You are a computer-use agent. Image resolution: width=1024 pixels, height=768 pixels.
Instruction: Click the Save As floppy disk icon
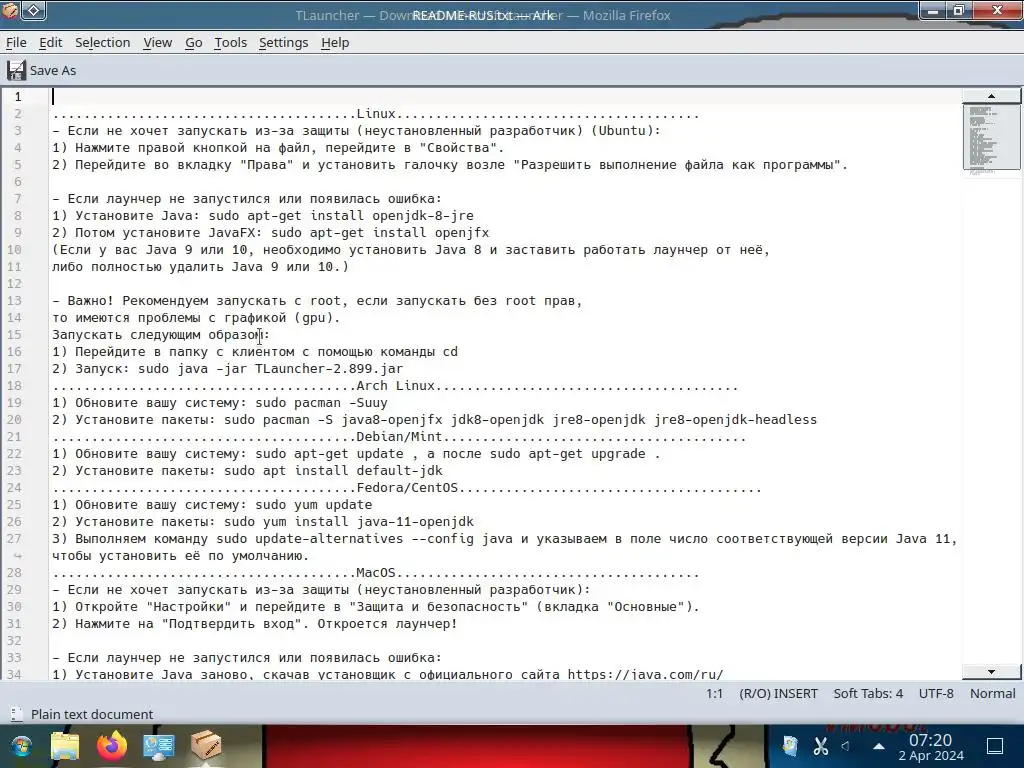tap(16, 70)
